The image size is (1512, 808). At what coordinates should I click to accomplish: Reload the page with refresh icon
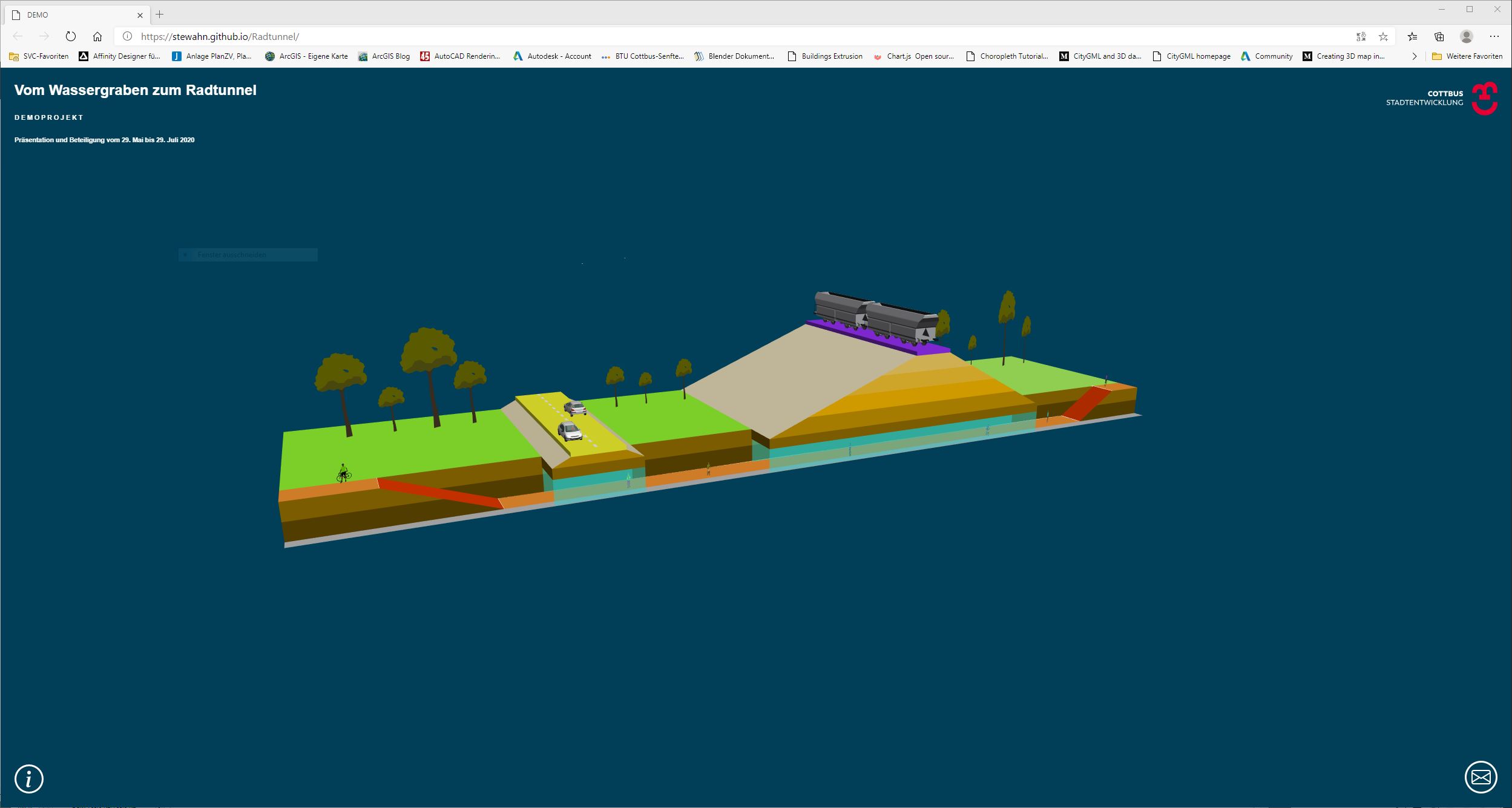point(71,36)
